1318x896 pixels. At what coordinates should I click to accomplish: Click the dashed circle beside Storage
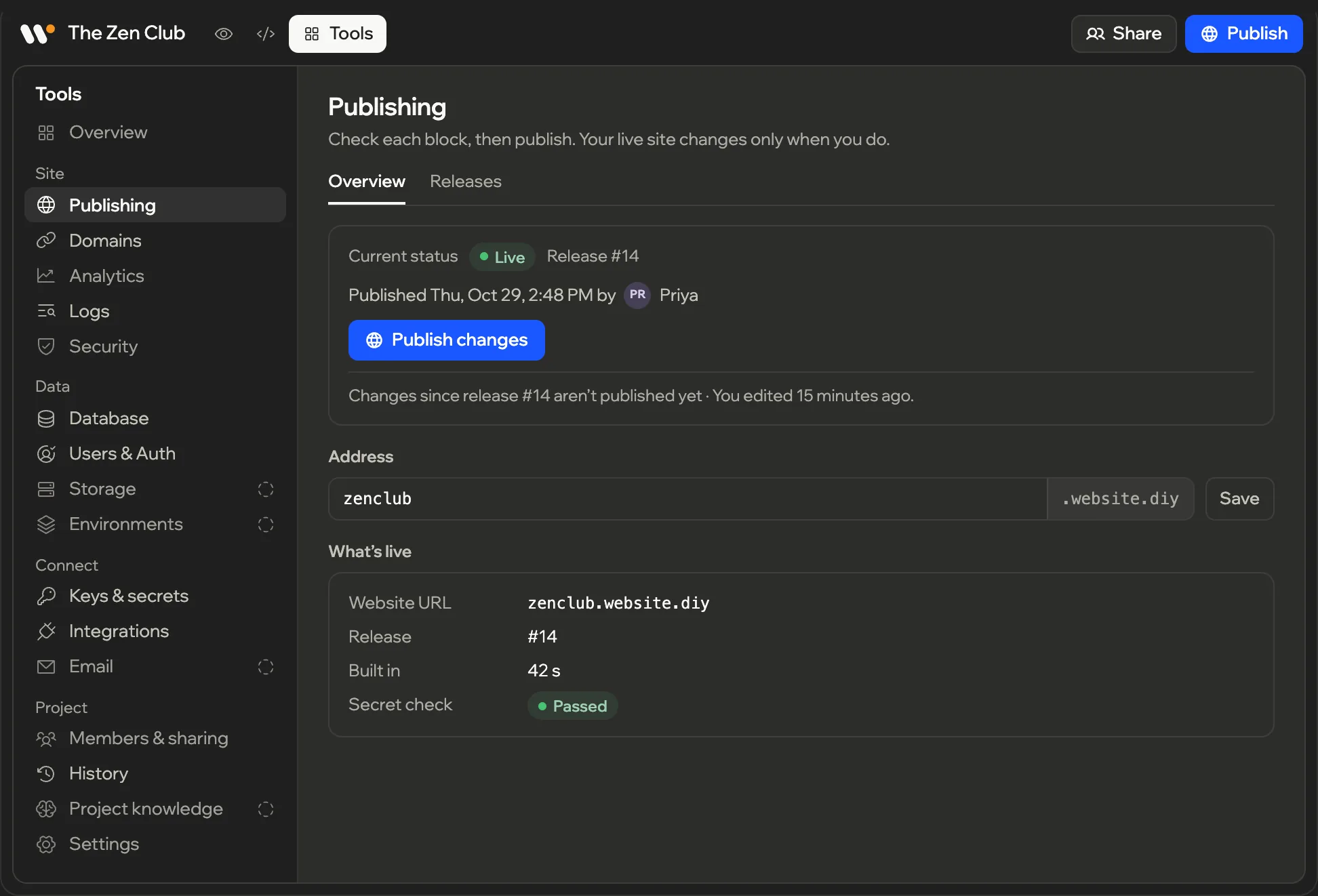[x=266, y=489]
